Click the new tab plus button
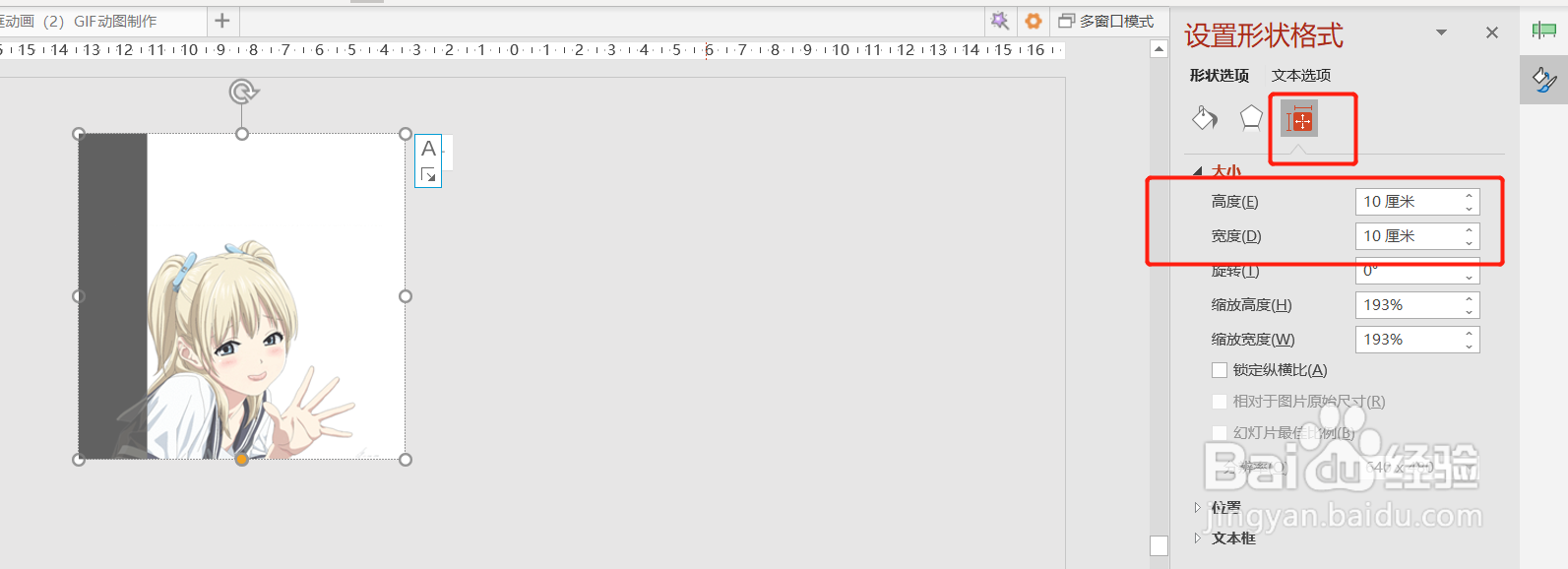The width and height of the screenshot is (1568, 569). [x=222, y=21]
